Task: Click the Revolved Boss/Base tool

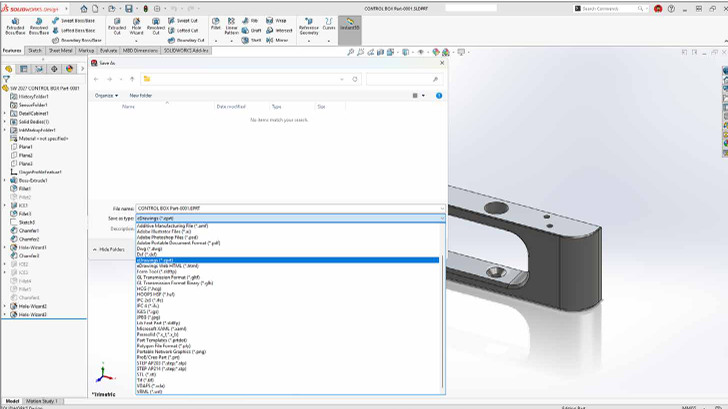Action: (39, 26)
